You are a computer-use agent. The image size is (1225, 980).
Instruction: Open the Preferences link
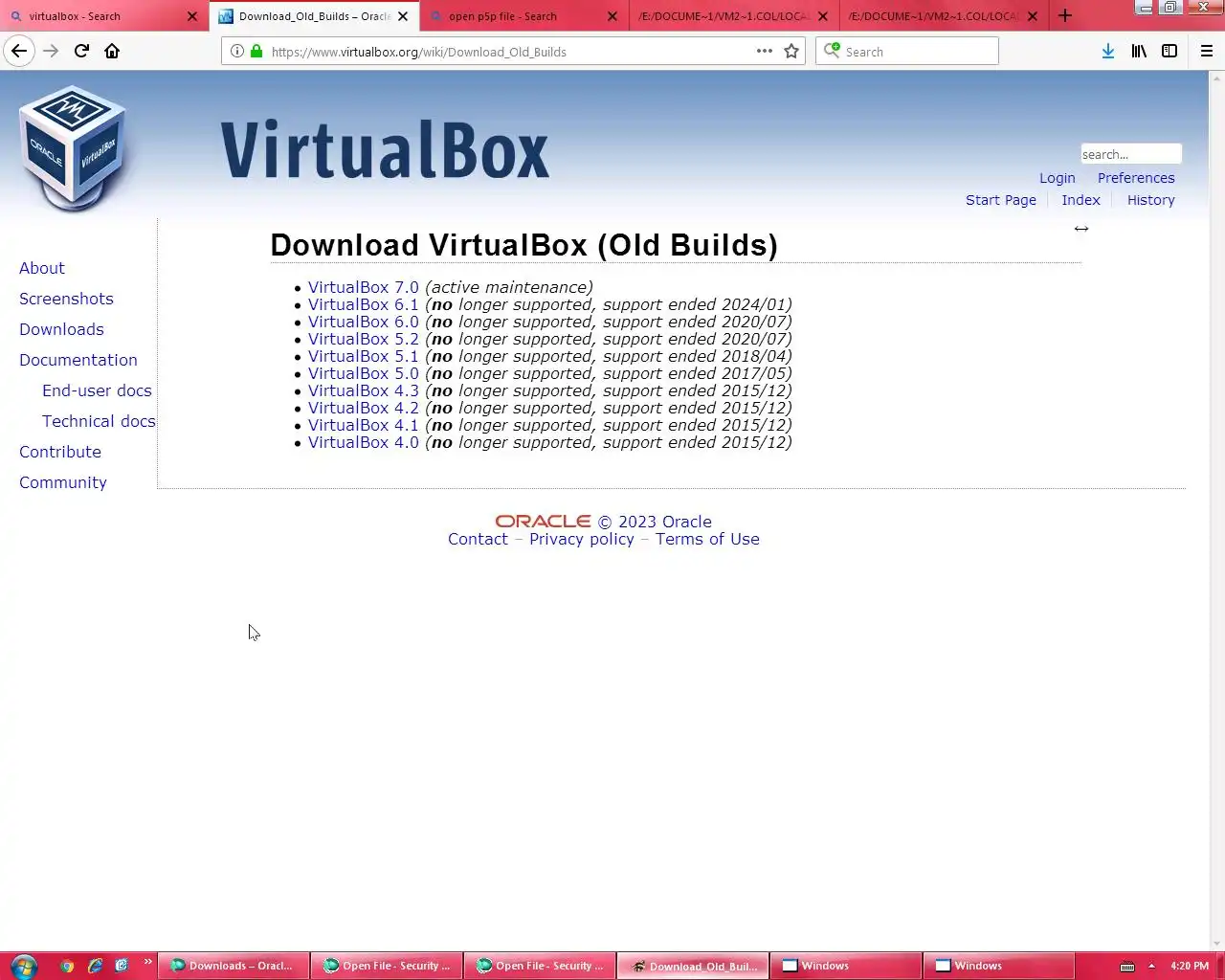[1136, 178]
